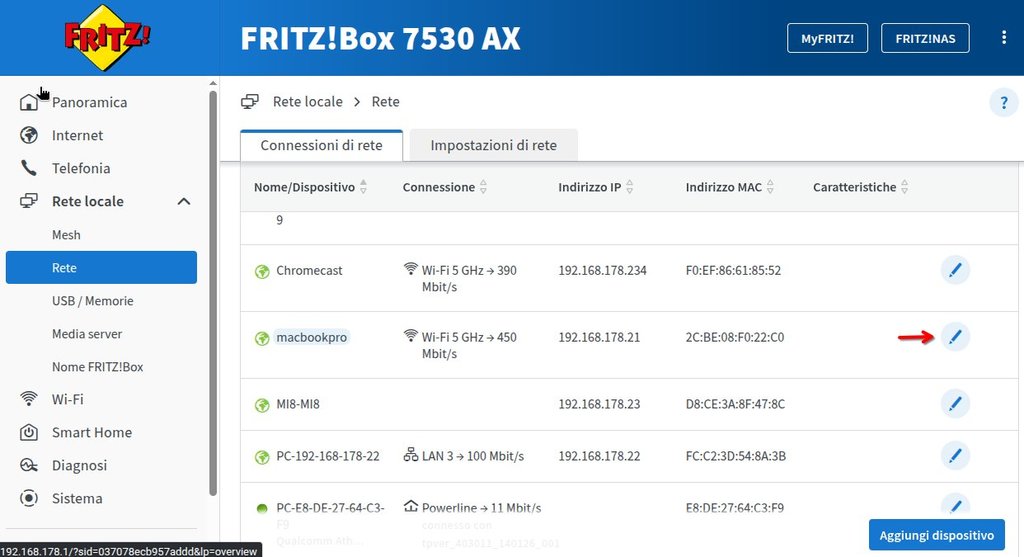The width and height of the screenshot is (1024, 557).
Task: Click the Aggiungi dispositivo button
Action: click(936, 535)
